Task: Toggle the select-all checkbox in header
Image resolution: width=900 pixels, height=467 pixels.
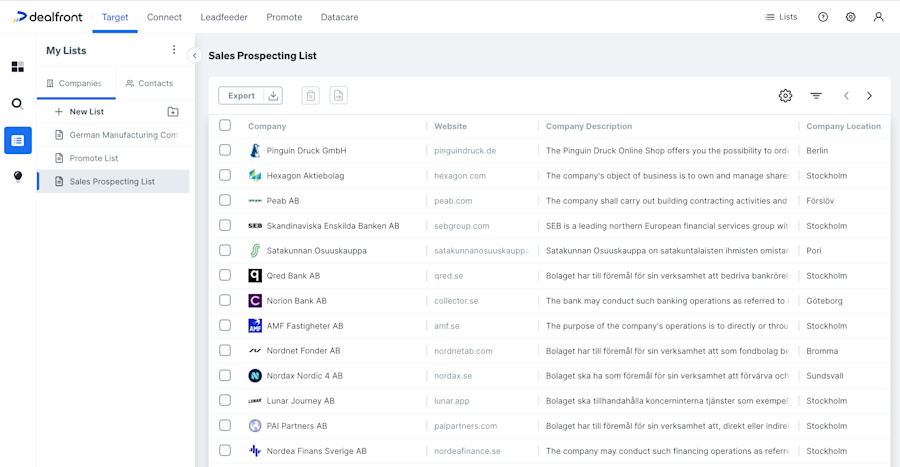Action: pos(225,125)
